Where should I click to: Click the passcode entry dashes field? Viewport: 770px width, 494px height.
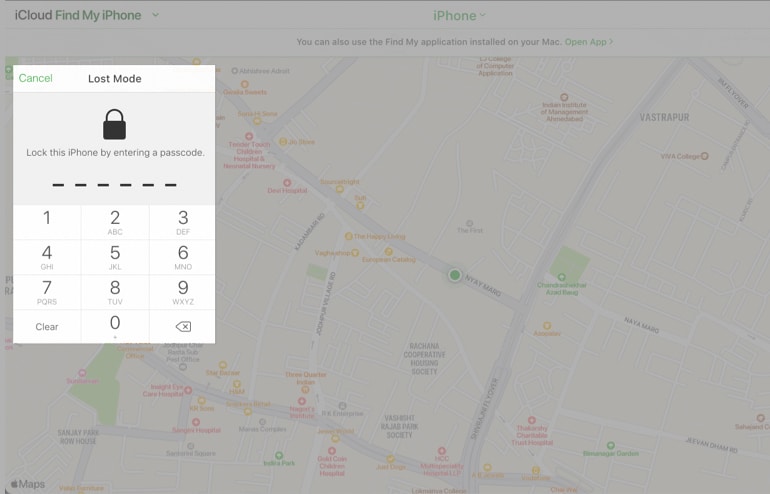tap(114, 185)
